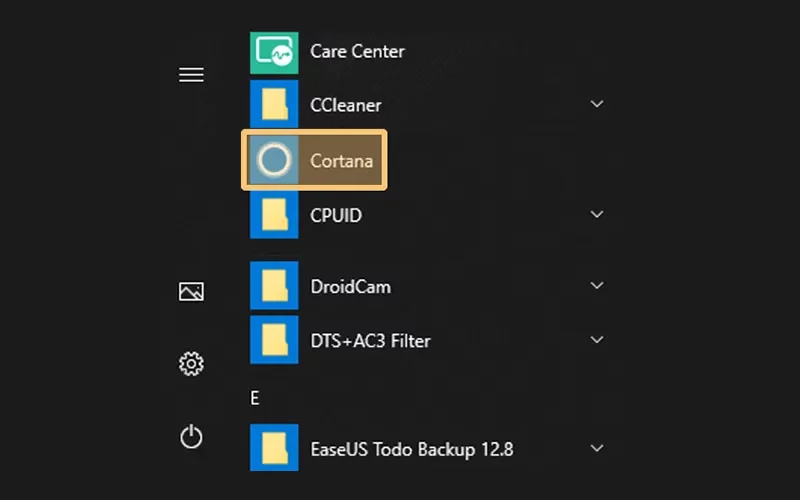Click the letter E section header
The height and width of the screenshot is (500, 800).
pyautogui.click(x=255, y=398)
